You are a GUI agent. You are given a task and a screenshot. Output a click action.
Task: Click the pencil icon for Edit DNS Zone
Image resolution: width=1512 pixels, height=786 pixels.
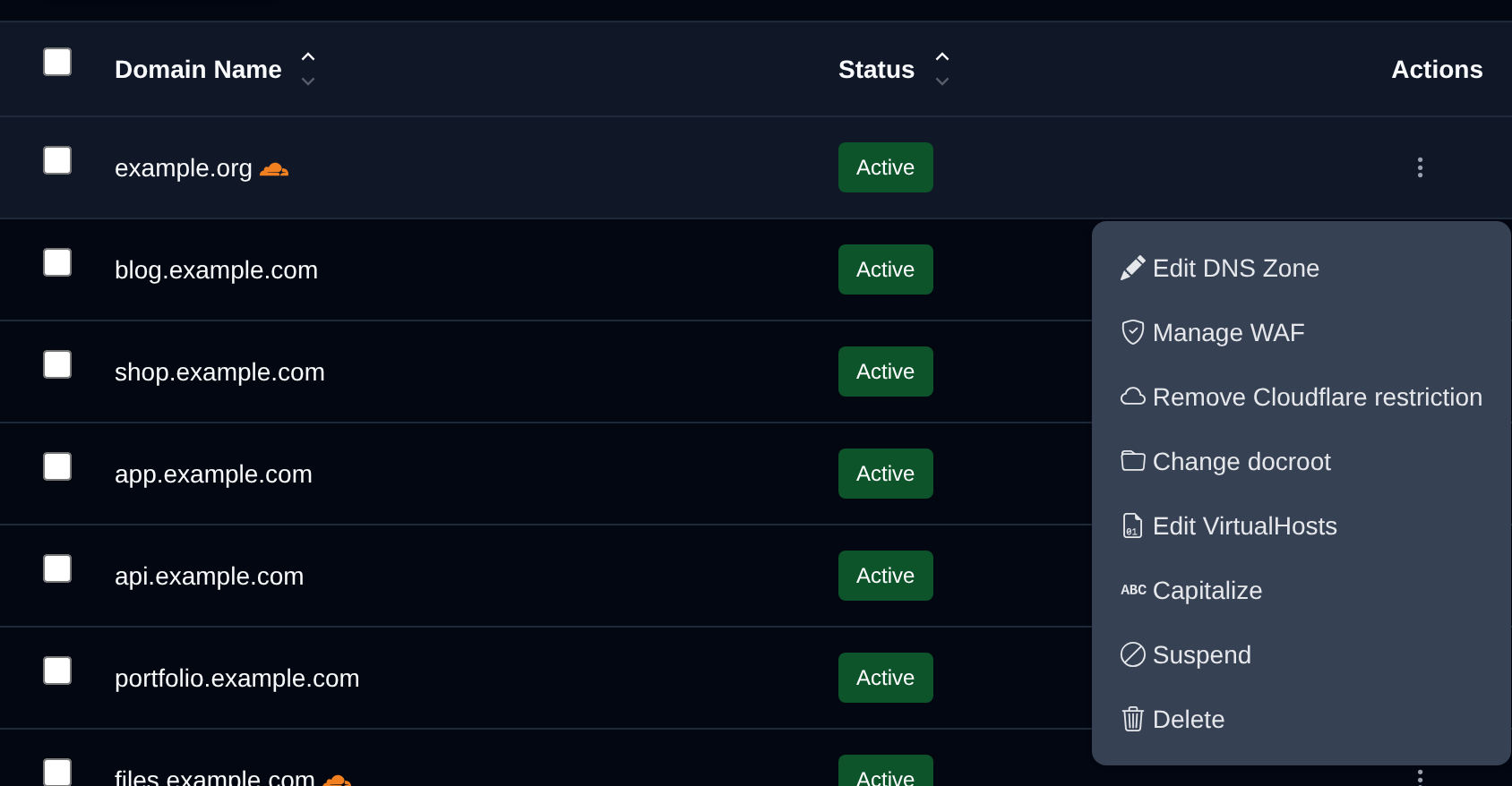(1133, 268)
